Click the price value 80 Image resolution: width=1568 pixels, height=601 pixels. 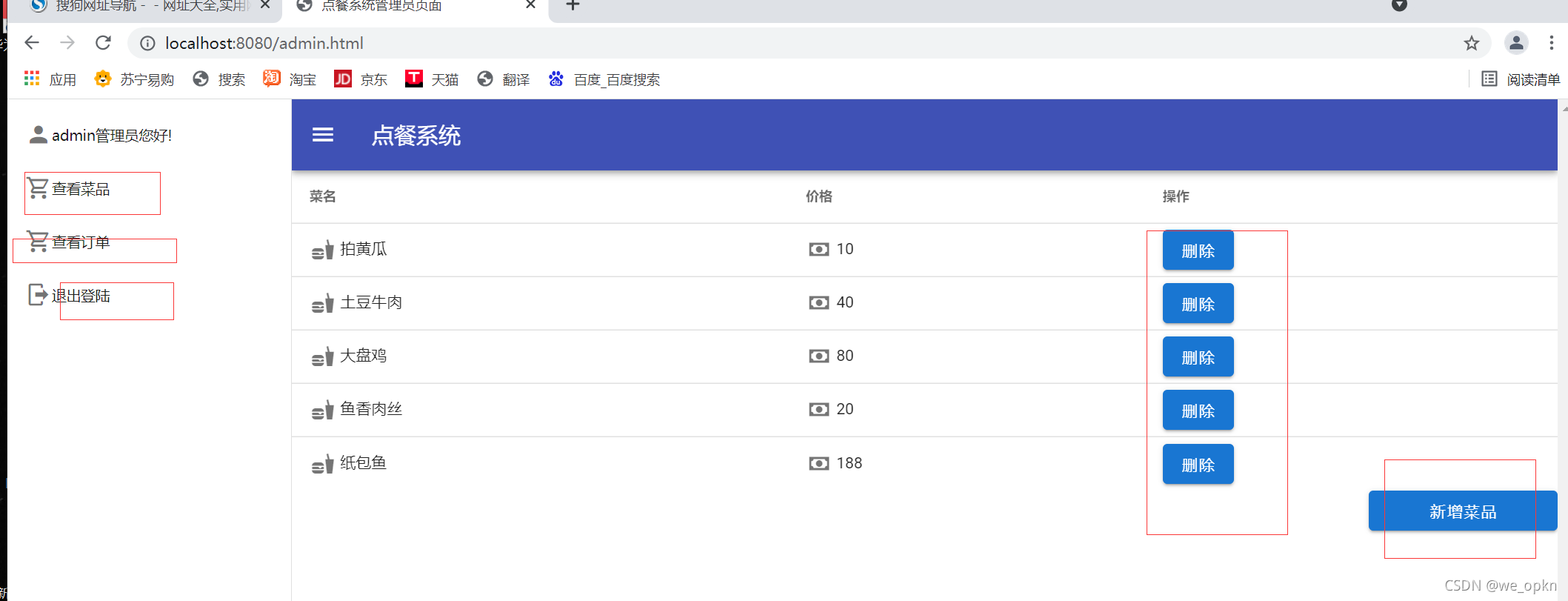tap(845, 356)
